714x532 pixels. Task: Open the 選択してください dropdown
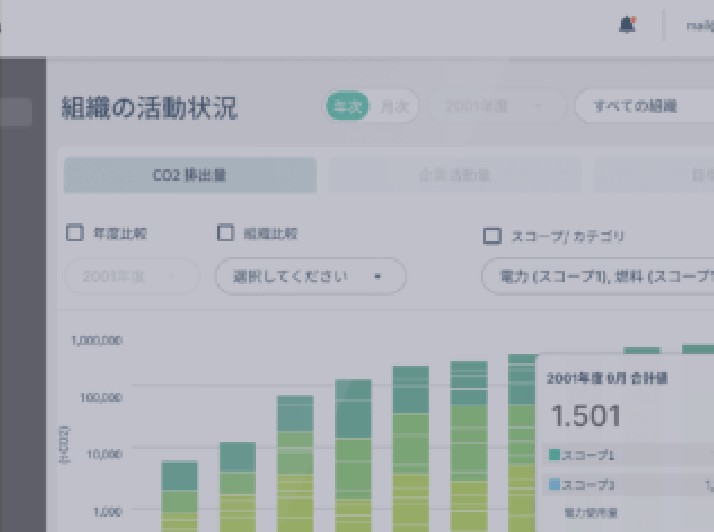point(310,276)
